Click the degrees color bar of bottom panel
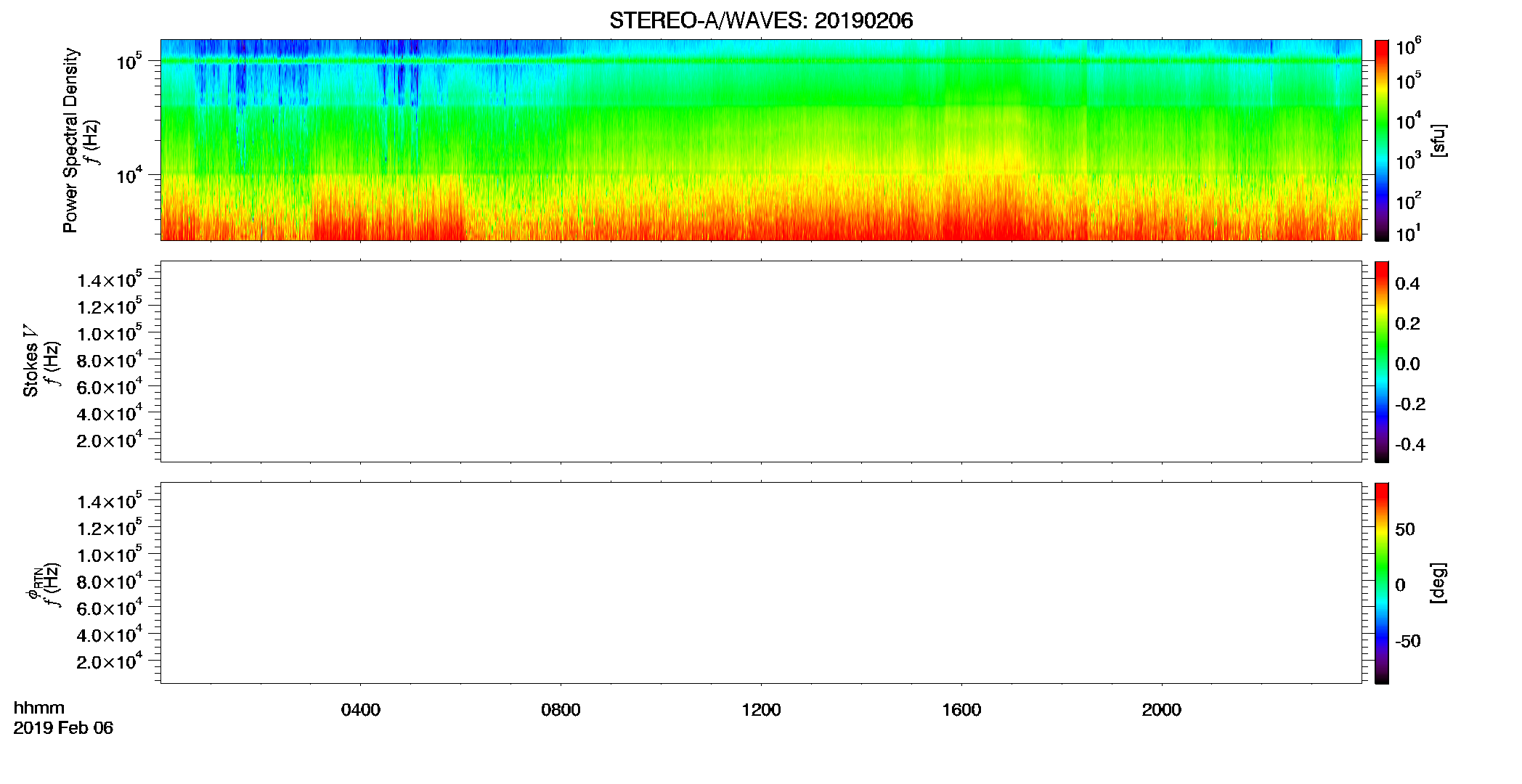Viewport: 1522px width, 784px height. (1381, 583)
